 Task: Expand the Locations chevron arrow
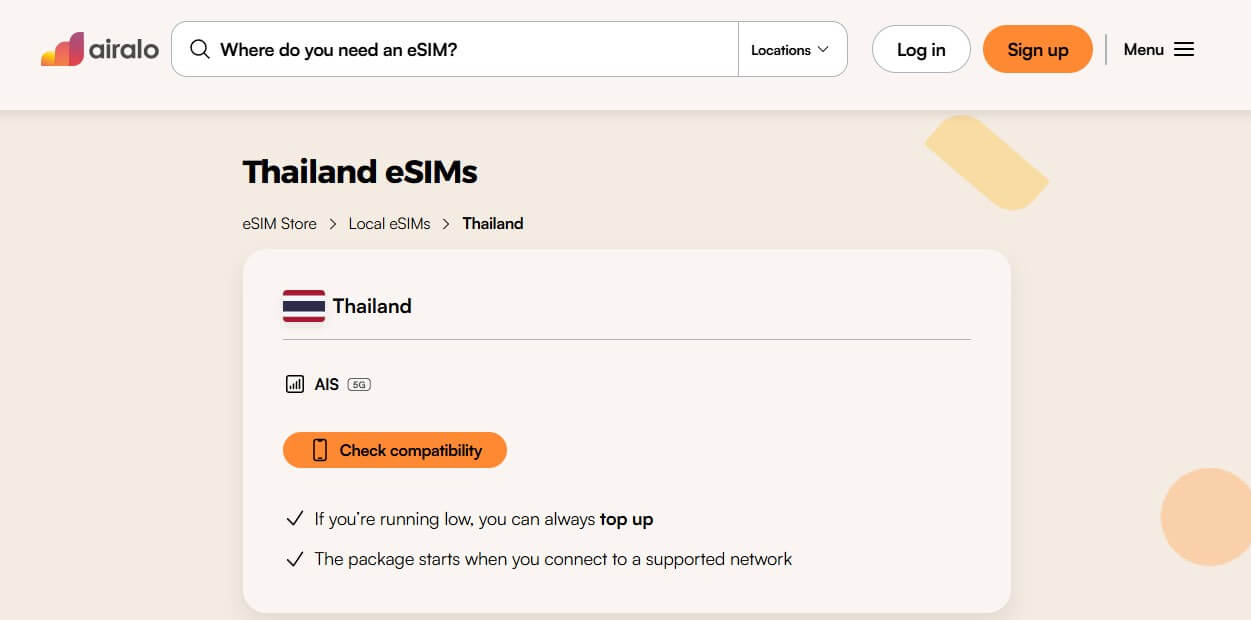coord(823,49)
